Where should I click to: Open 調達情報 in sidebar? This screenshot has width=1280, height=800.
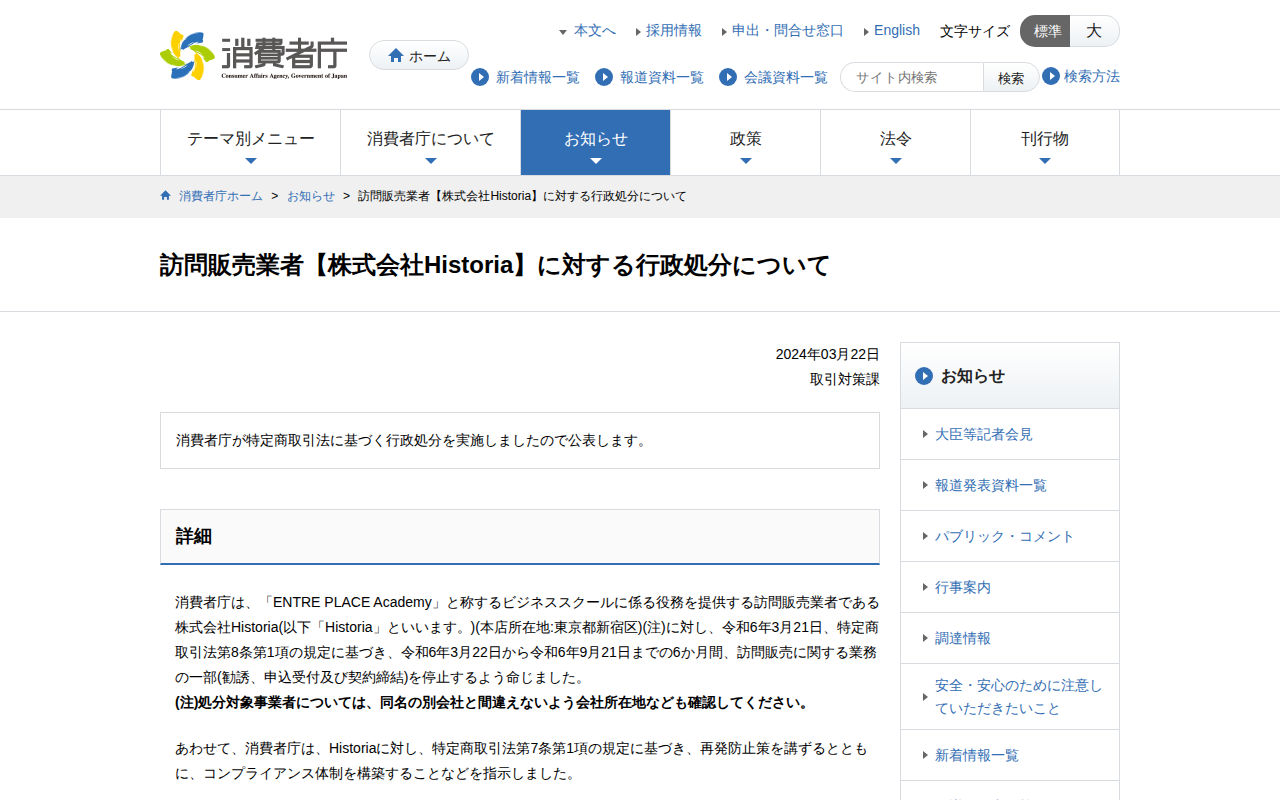coord(963,638)
